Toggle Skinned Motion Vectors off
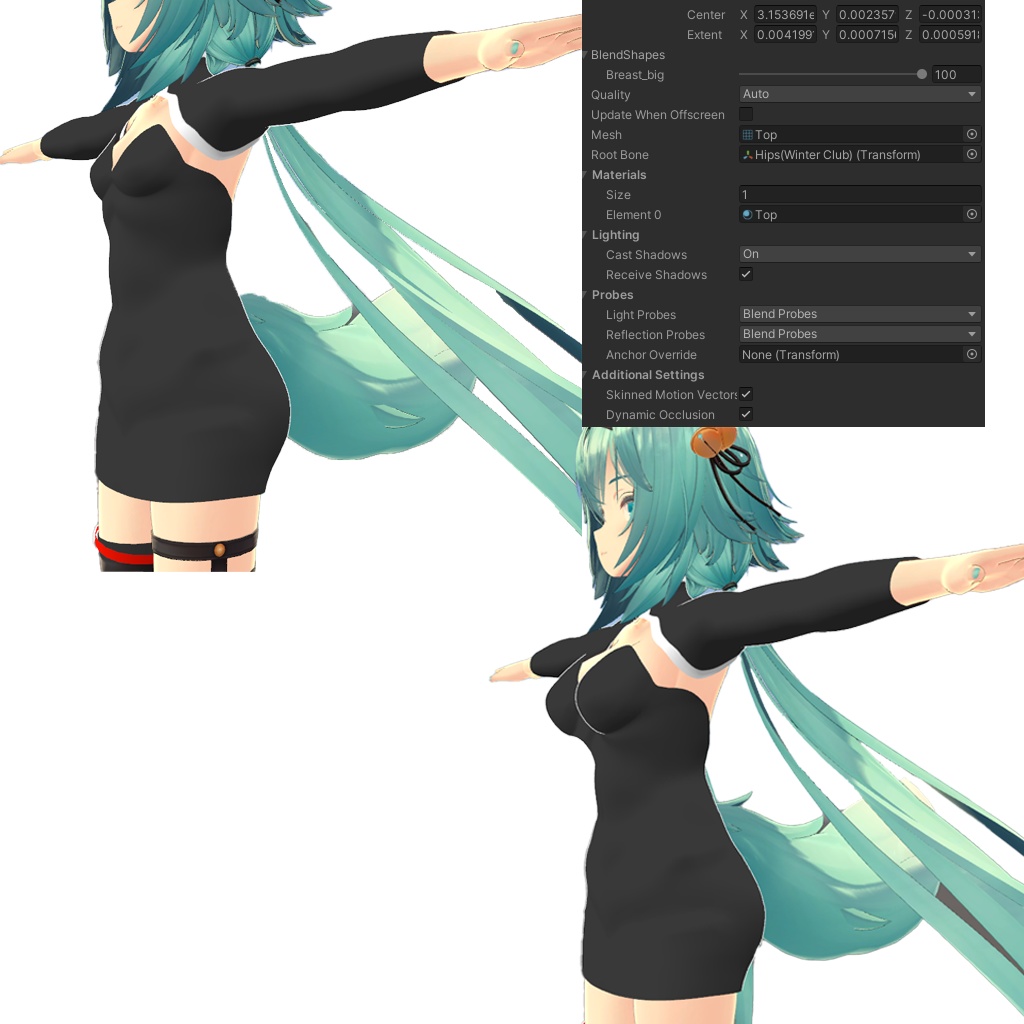The height and width of the screenshot is (1024, 1024). click(x=745, y=394)
